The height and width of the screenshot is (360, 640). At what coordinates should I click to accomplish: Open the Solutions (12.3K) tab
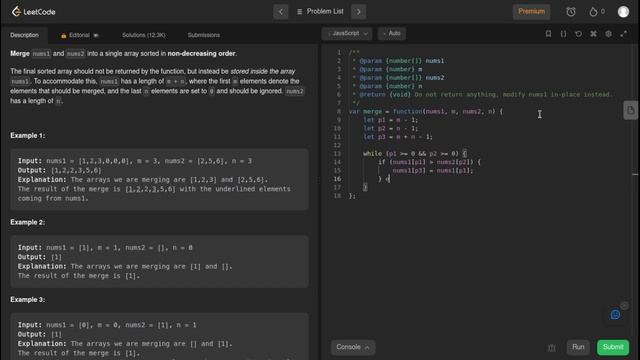tap(144, 35)
